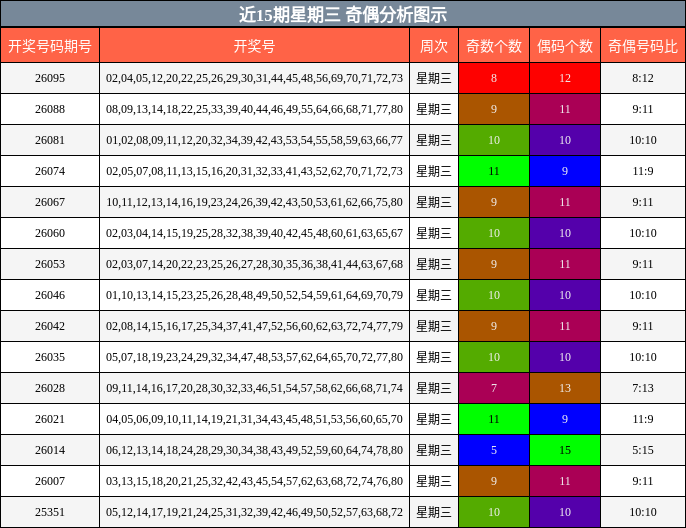Select issue number 26053

(x=50, y=264)
